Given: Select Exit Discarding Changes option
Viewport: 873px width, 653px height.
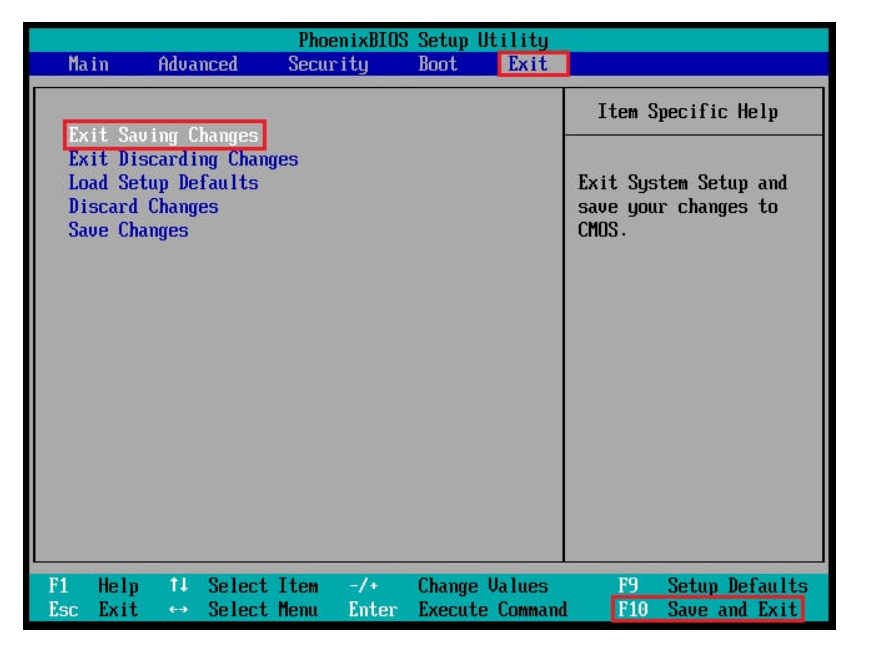Looking at the screenshot, I should tap(183, 159).
